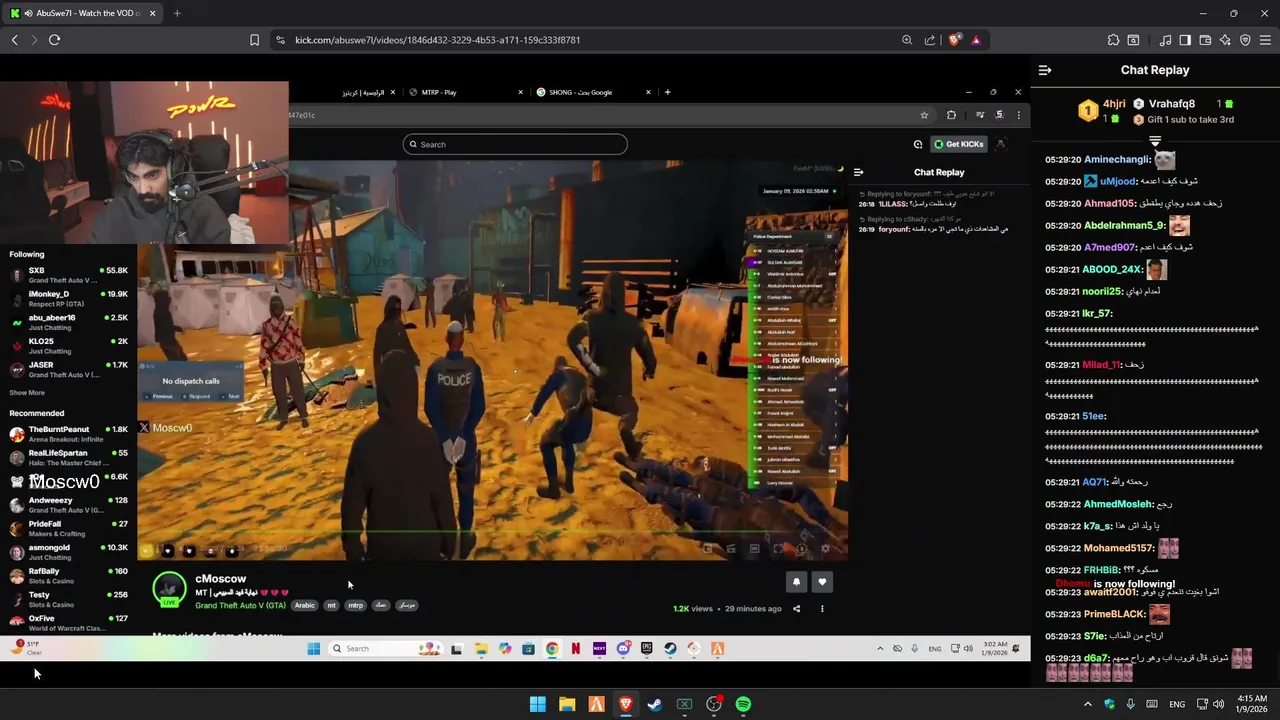Click the Windows Start button in taskbar

tap(537, 704)
